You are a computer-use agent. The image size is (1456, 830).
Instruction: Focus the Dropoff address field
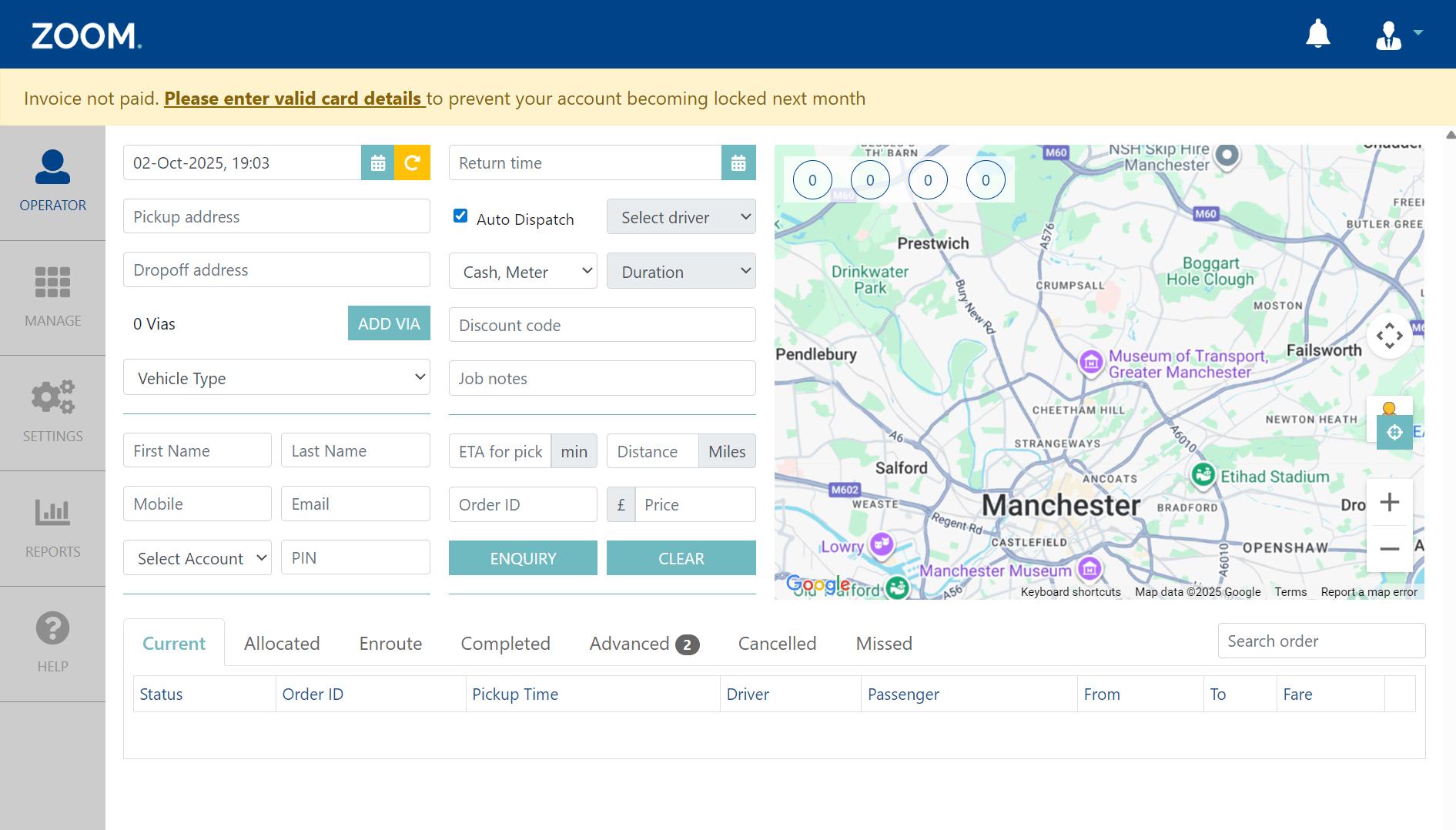coord(276,269)
